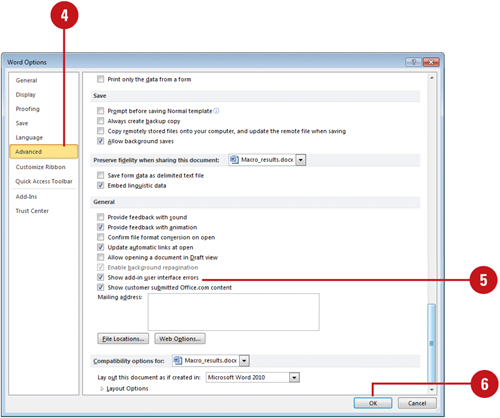Click document icon in Compatibility options combo box
500x418 pixels.
pyautogui.click(x=178, y=360)
